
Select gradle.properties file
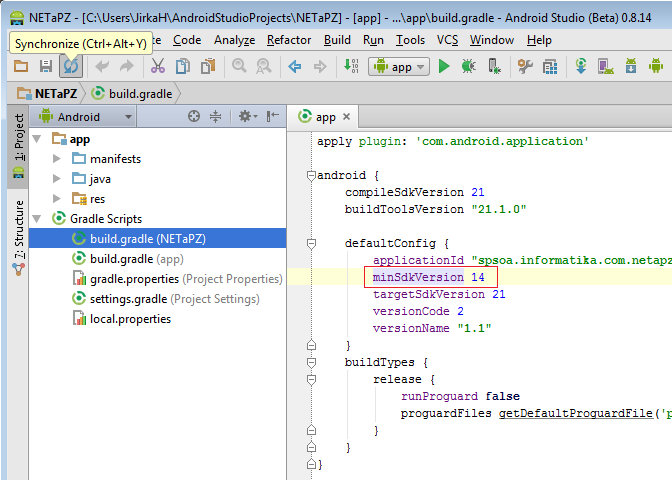click(x=158, y=279)
